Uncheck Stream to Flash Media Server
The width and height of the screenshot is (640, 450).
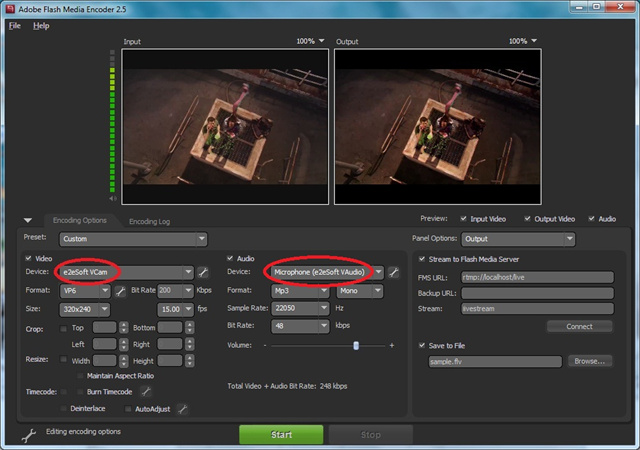422,259
